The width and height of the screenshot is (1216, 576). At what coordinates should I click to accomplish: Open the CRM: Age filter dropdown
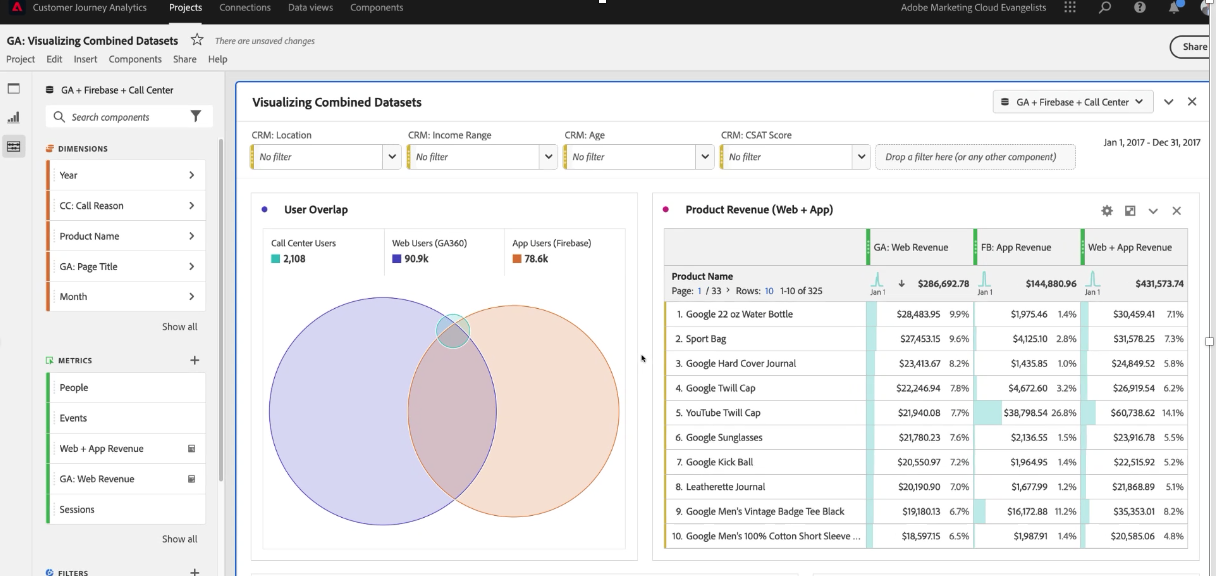point(705,157)
